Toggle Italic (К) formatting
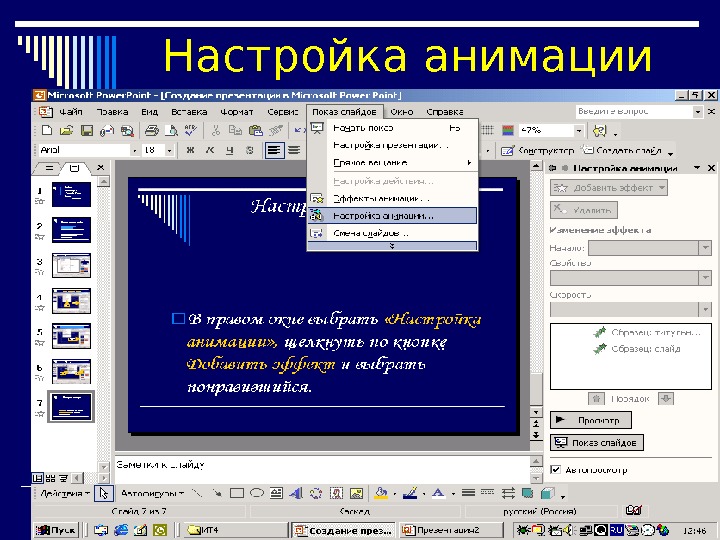Image resolution: width=720 pixels, height=540 pixels. pyautogui.click(x=210, y=150)
